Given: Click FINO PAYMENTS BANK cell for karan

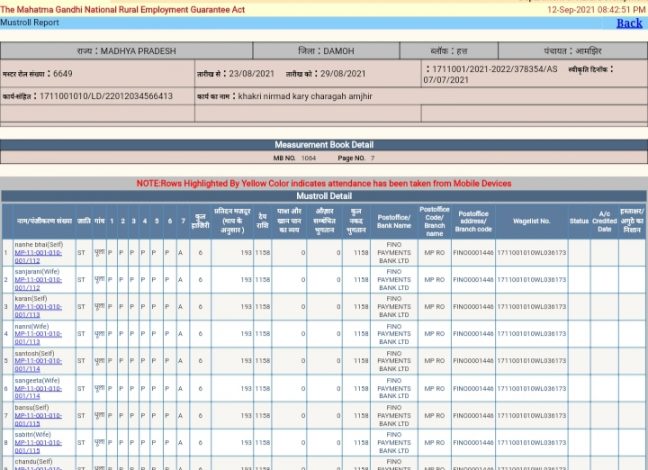Looking at the screenshot, I should click(x=394, y=307).
